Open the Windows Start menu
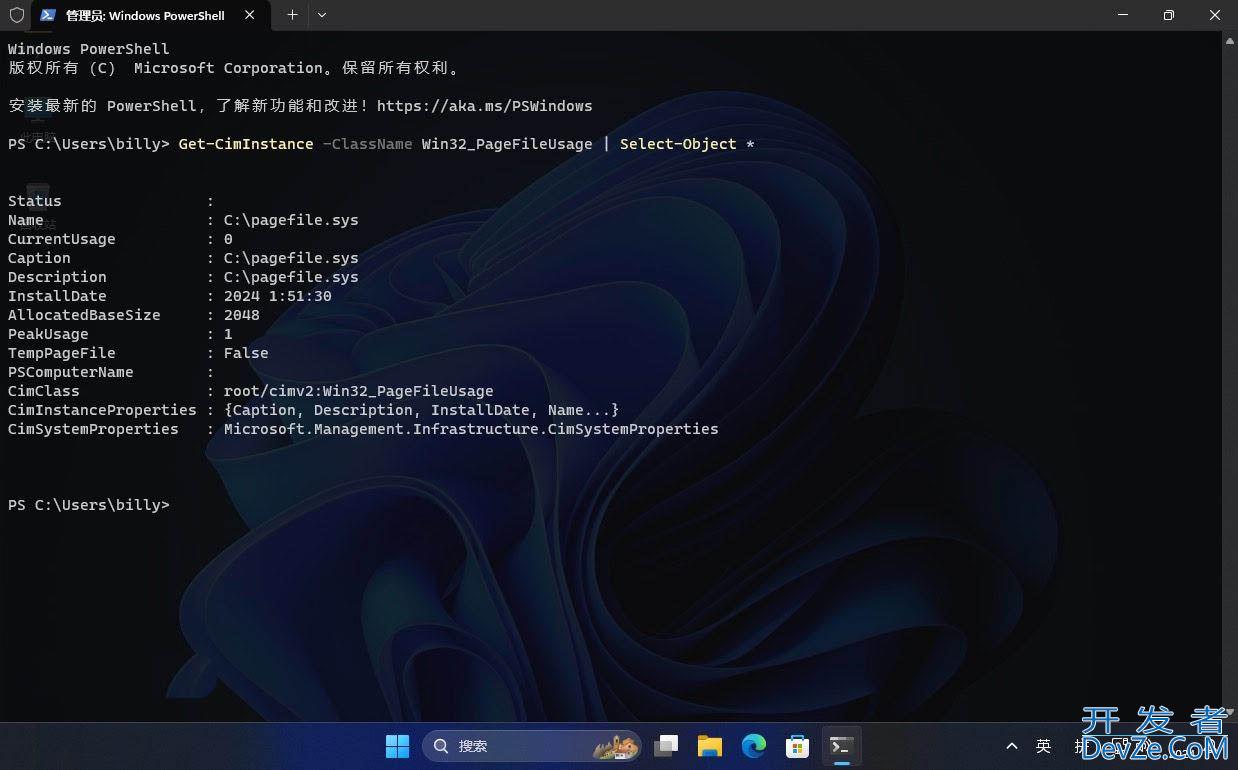The image size is (1238, 770). tap(397, 746)
